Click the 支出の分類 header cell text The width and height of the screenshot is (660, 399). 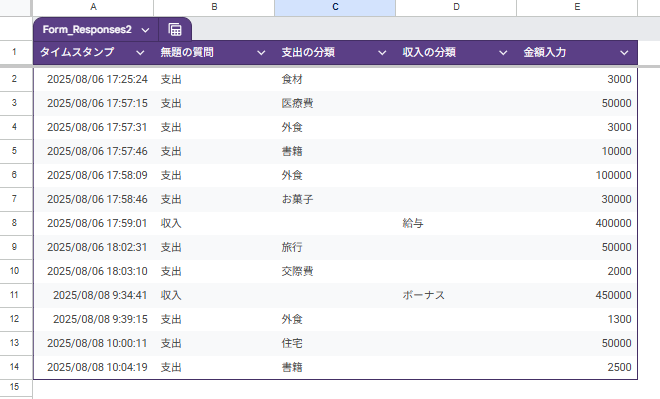point(308,52)
